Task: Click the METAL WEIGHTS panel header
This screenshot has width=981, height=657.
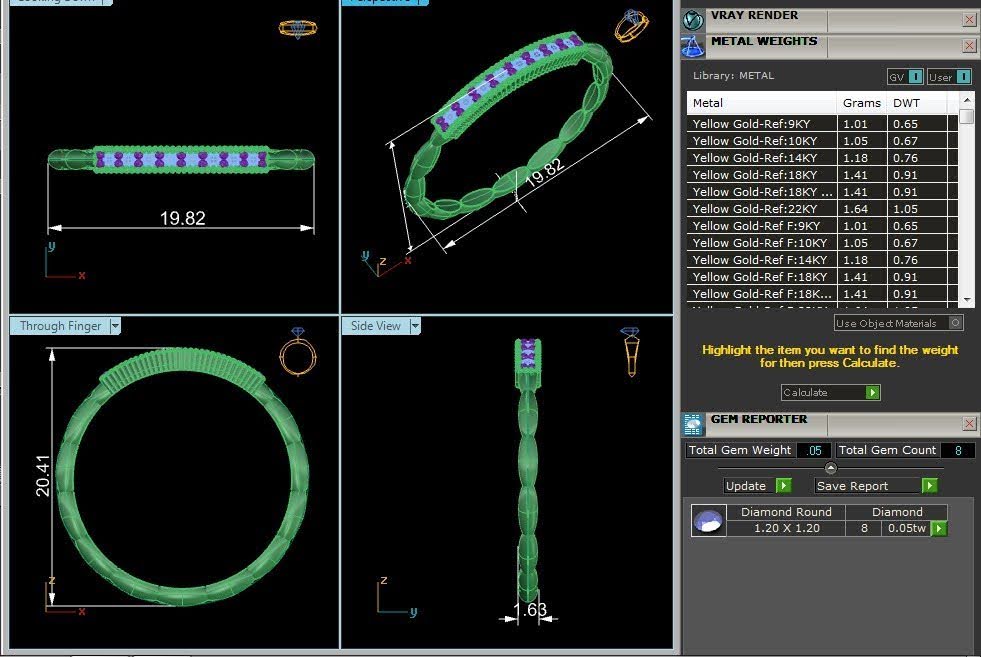Action: coord(764,41)
